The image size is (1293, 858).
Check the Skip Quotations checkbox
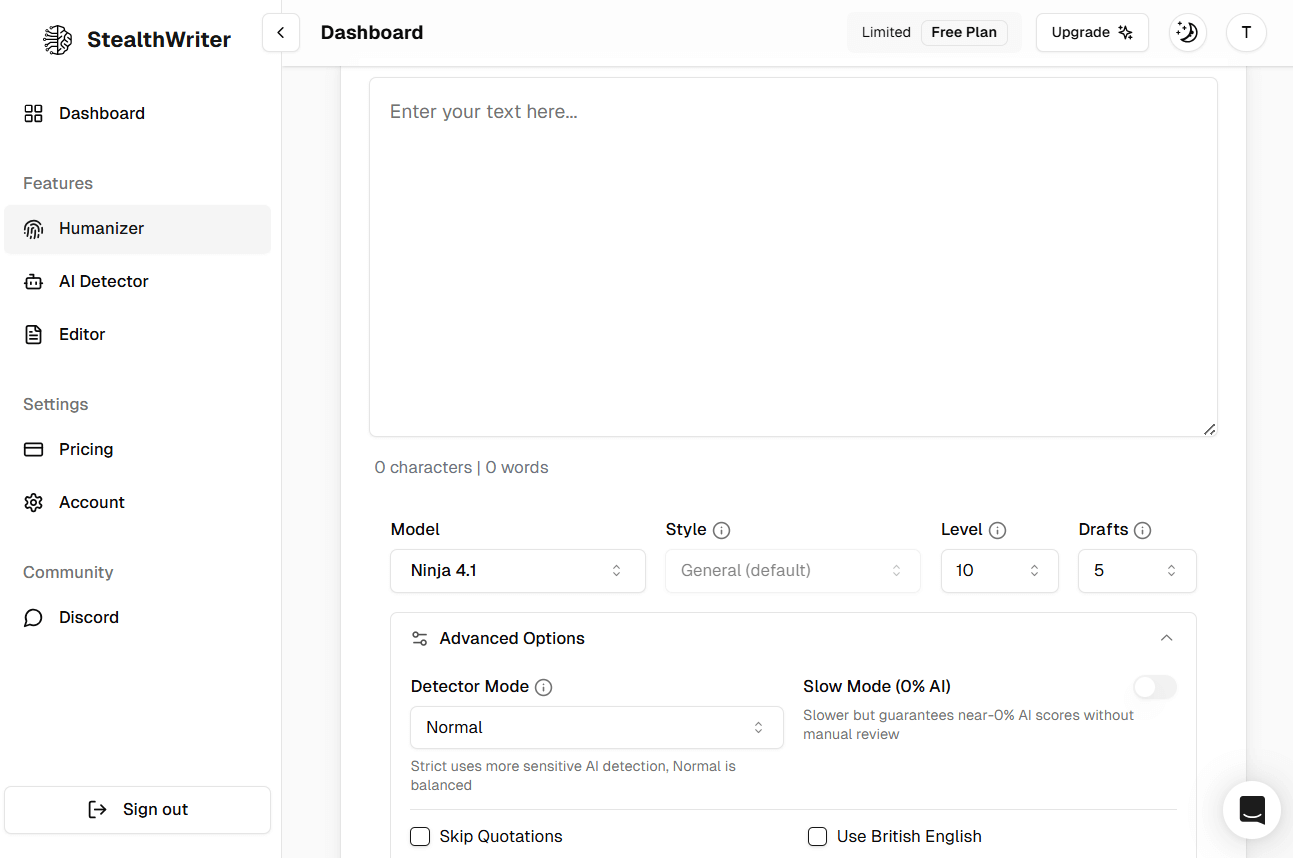420,836
